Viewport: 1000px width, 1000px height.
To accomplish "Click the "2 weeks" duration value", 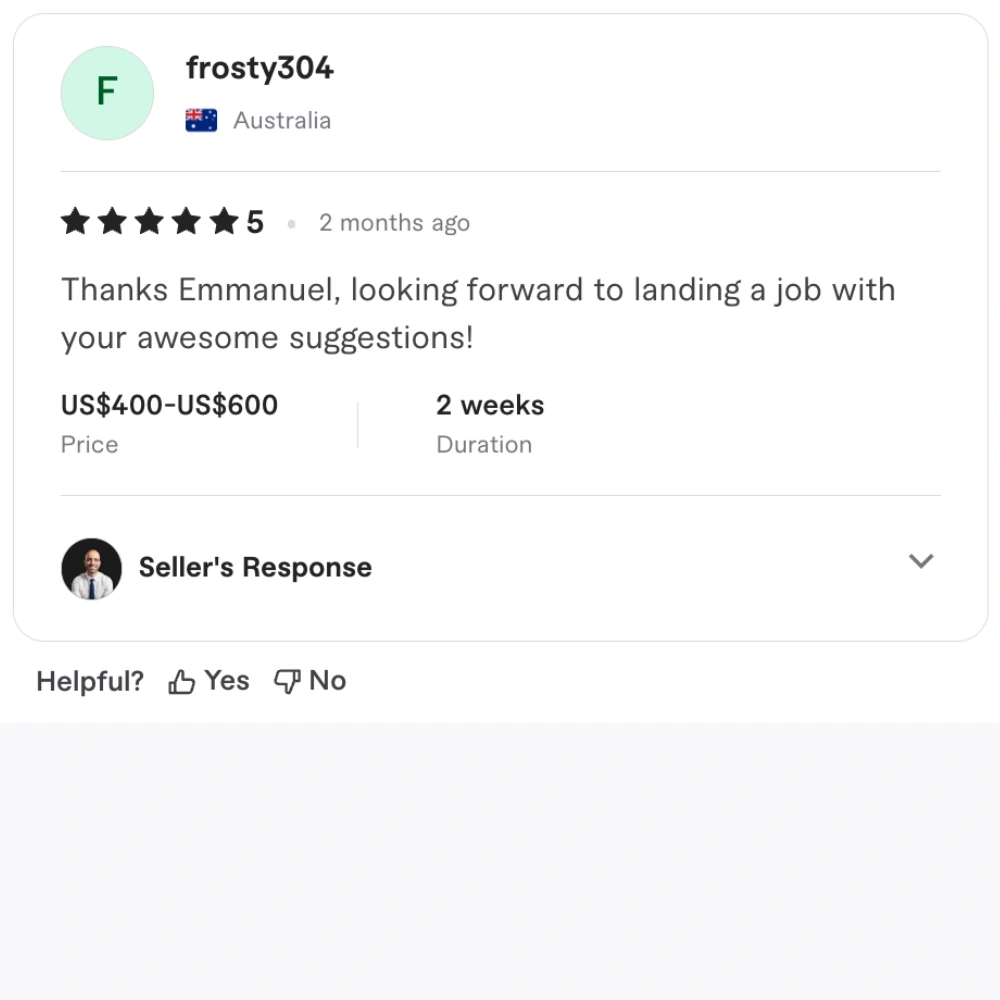I will [490, 405].
